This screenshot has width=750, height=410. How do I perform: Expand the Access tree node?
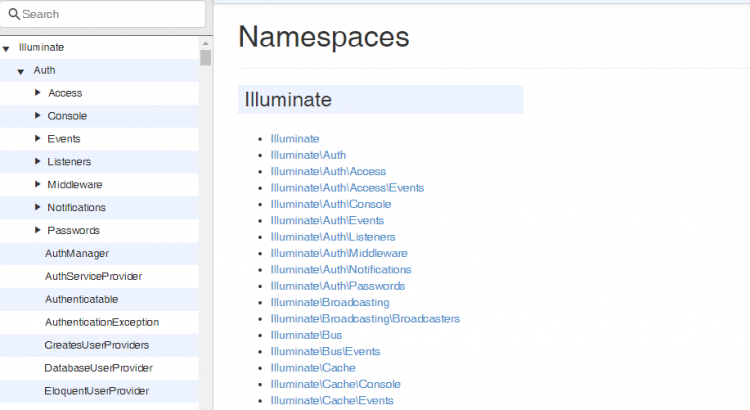point(37,93)
